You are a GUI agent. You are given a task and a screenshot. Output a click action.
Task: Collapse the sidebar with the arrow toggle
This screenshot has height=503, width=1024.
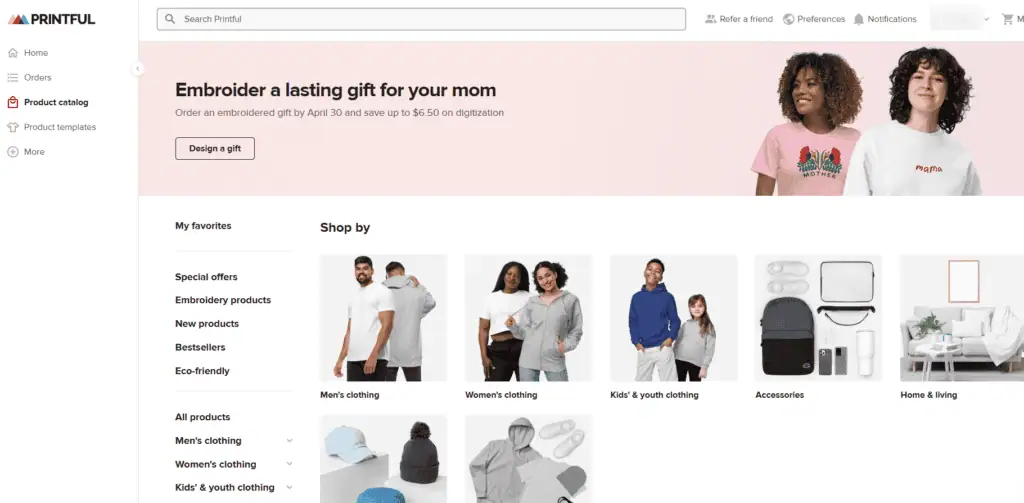[x=138, y=68]
